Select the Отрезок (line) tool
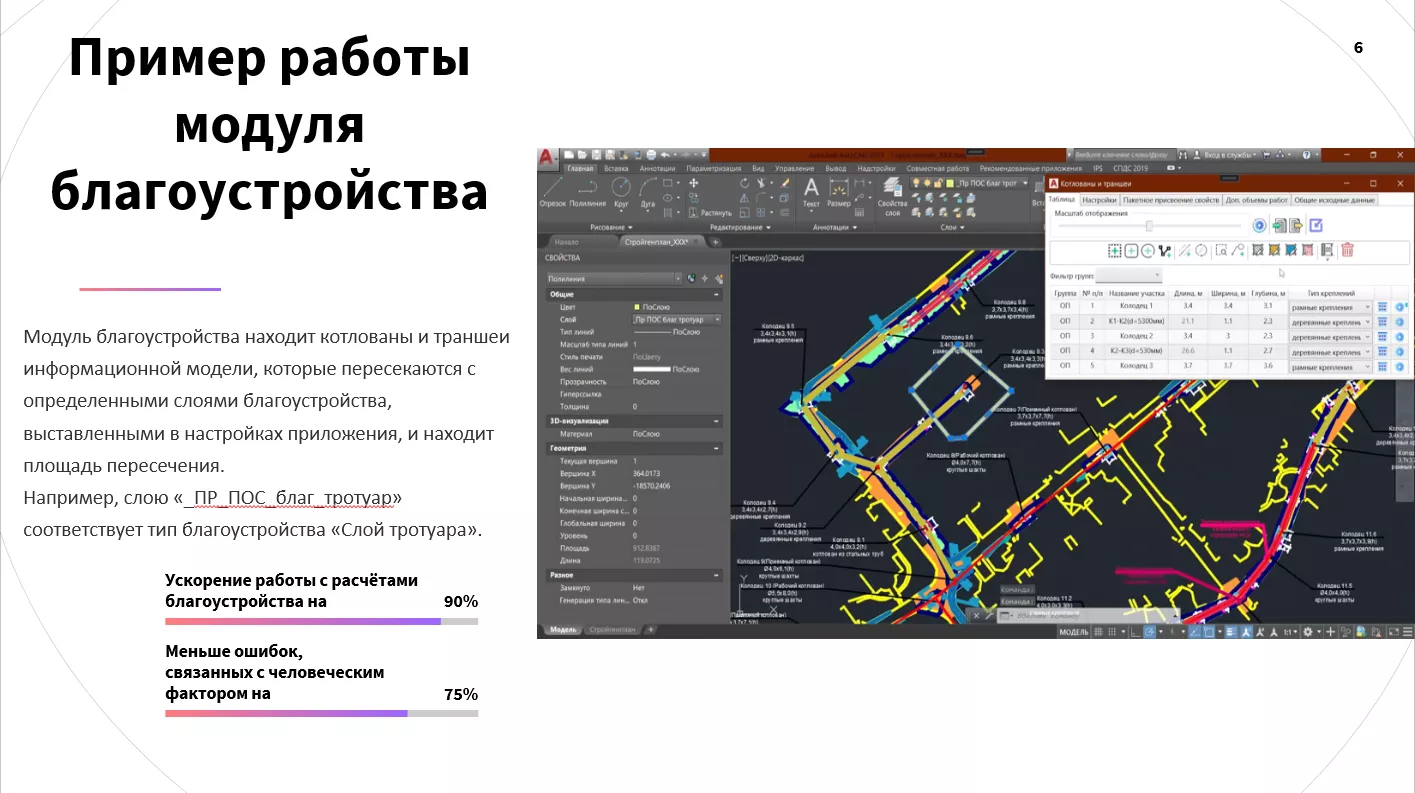 (x=553, y=190)
